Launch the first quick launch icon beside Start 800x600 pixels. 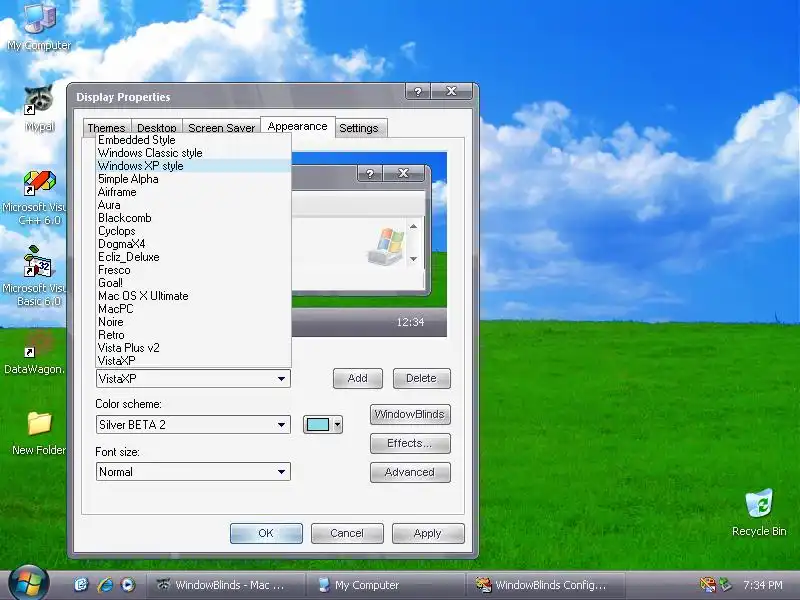click(81, 585)
